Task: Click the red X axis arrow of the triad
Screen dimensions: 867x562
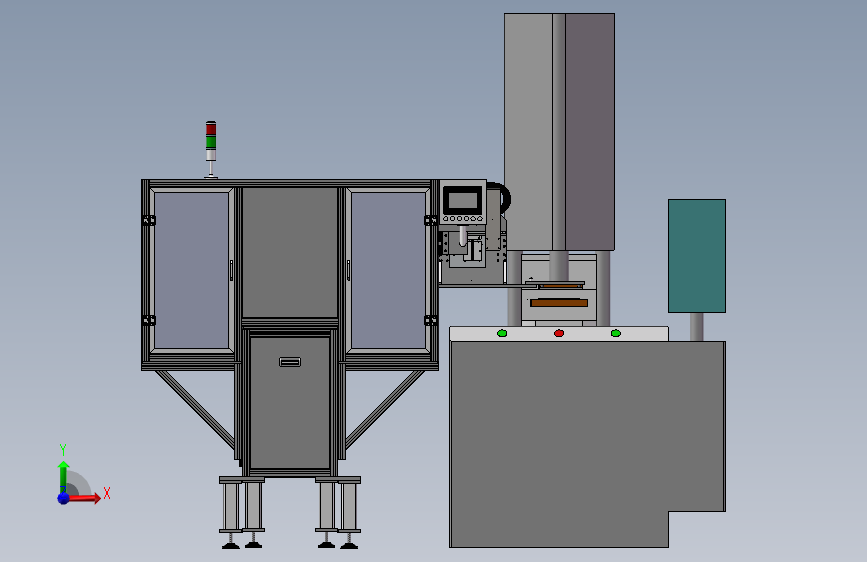Action: 84,498
